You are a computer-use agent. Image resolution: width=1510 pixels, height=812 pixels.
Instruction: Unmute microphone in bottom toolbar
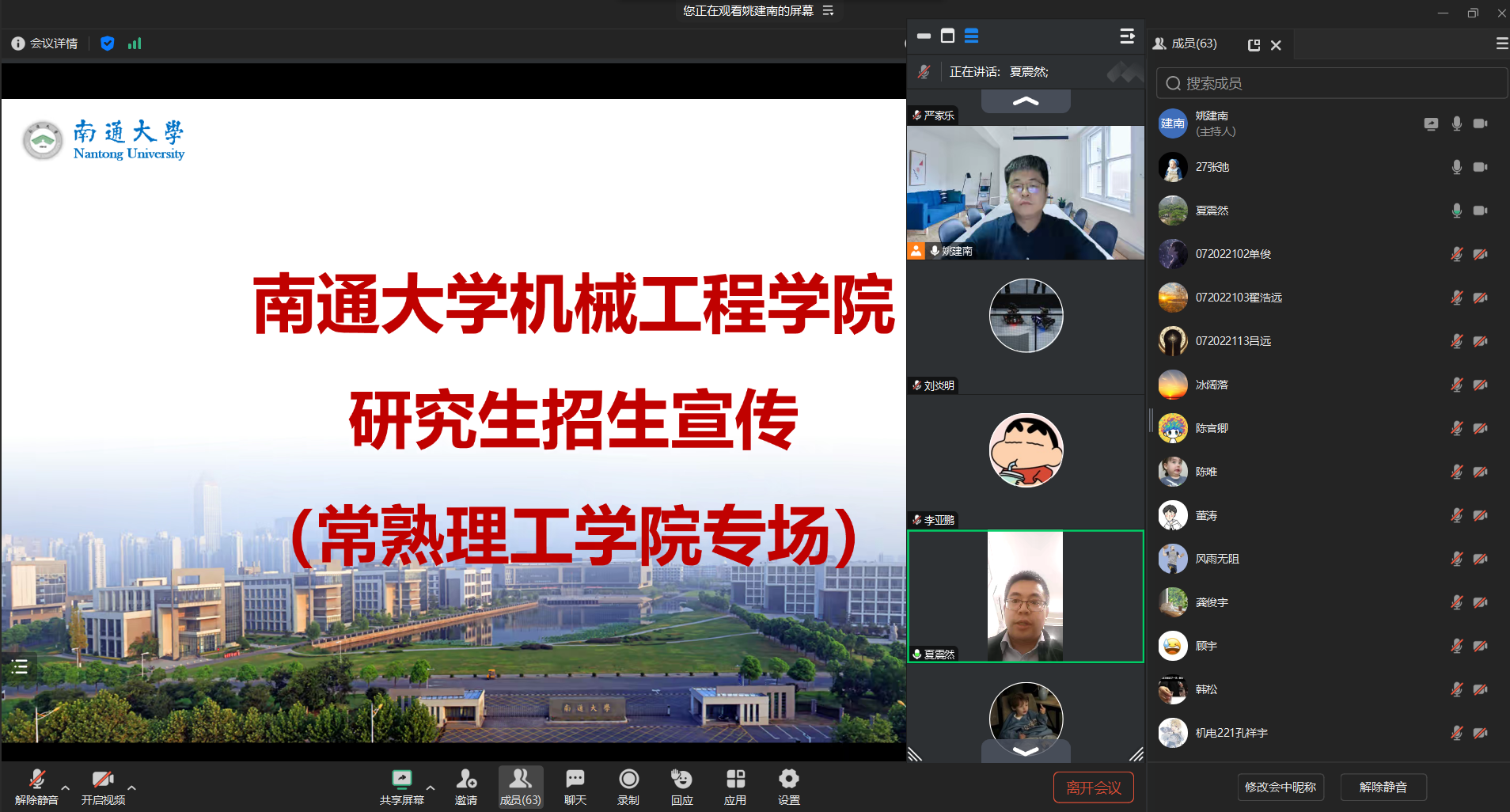[x=36, y=787]
